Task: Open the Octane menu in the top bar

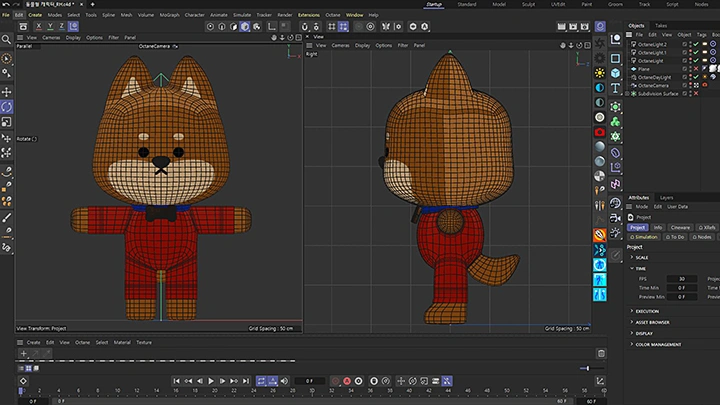Action: (x=333, y=15)
